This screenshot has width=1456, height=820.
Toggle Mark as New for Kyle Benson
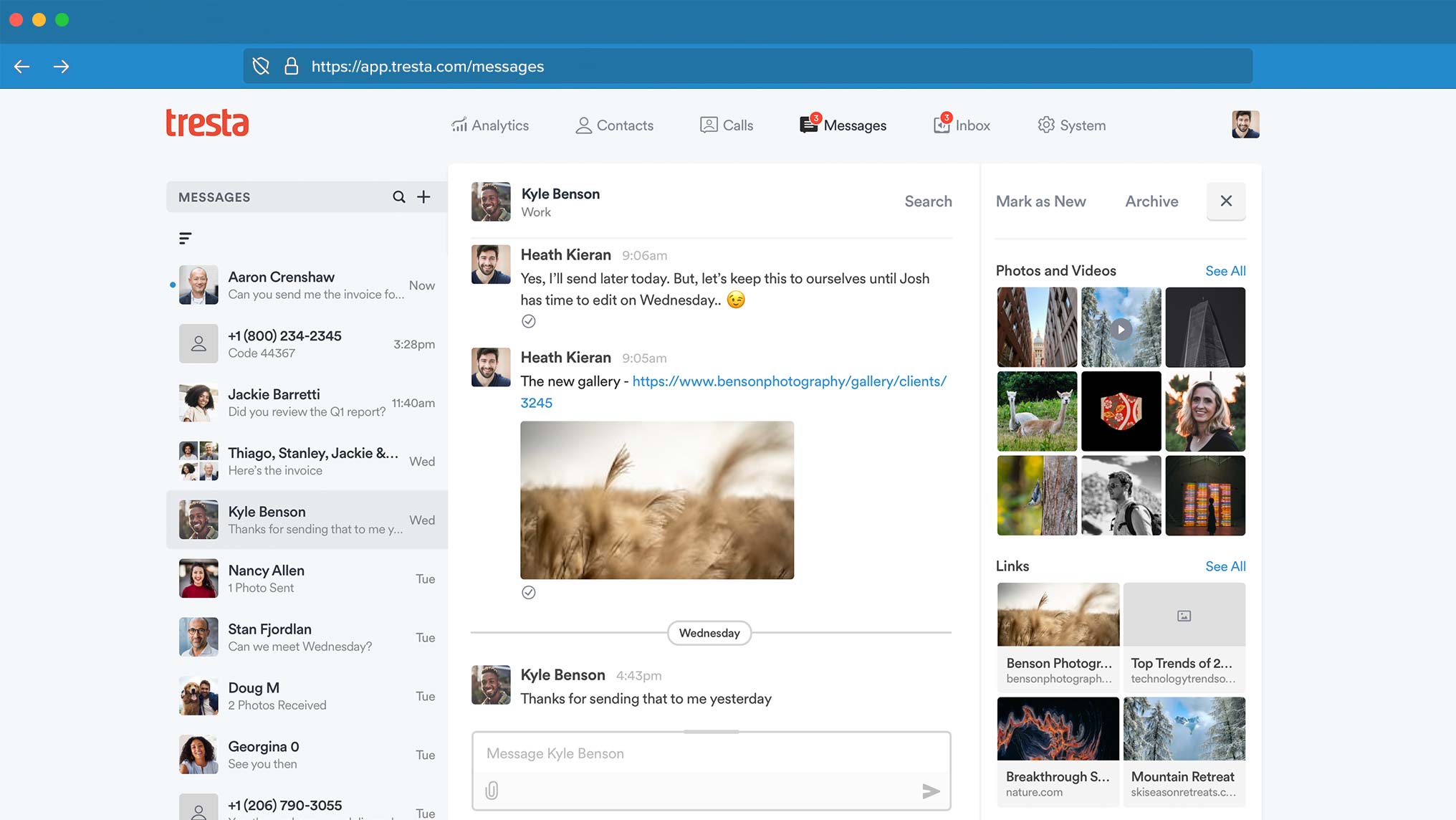(x=1041, y=201)
